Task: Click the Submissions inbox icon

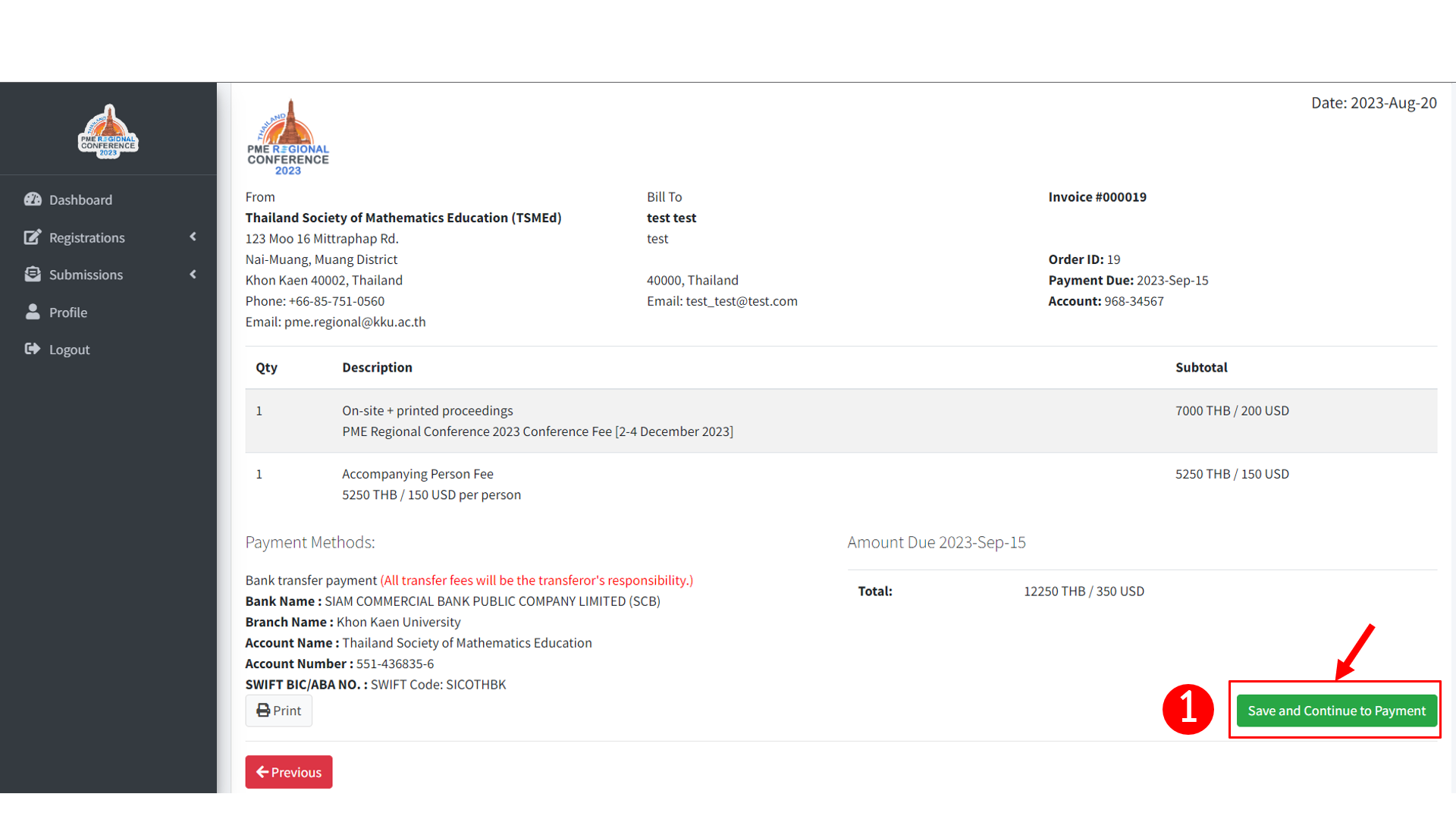Action: (x=33, y=275)
